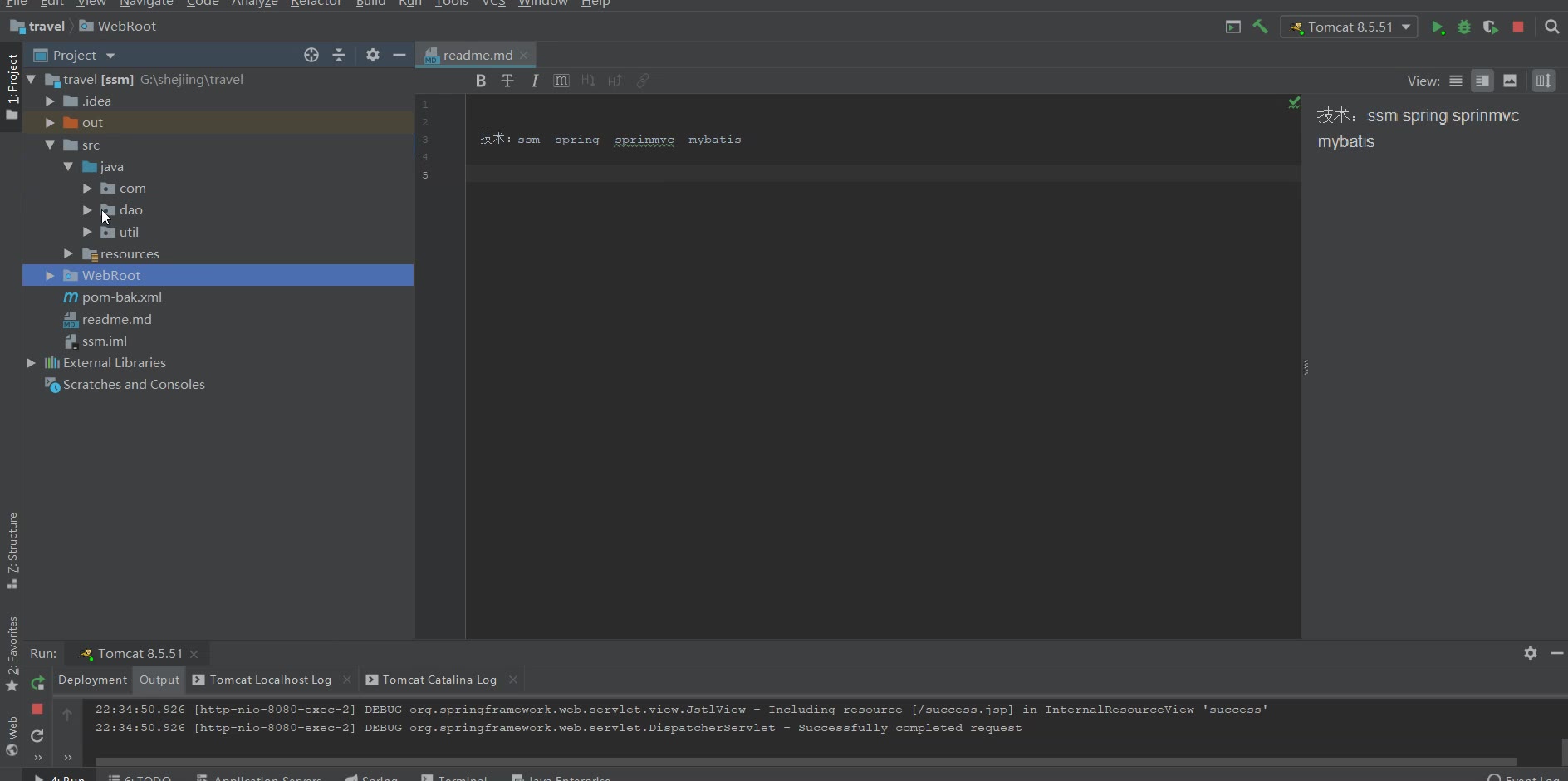Start debugging with the bug icon

click(x=1464, y=27)
